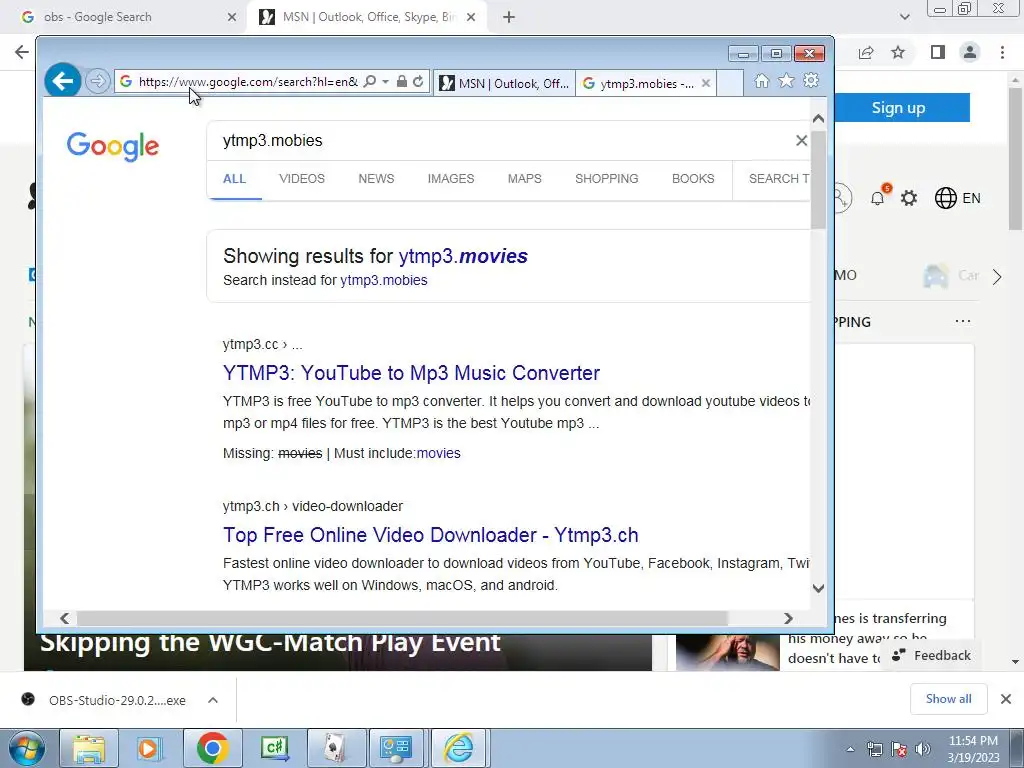Close the MSN Chrome tab
The height and width of the screenshot is (768, 1024).
471,17
